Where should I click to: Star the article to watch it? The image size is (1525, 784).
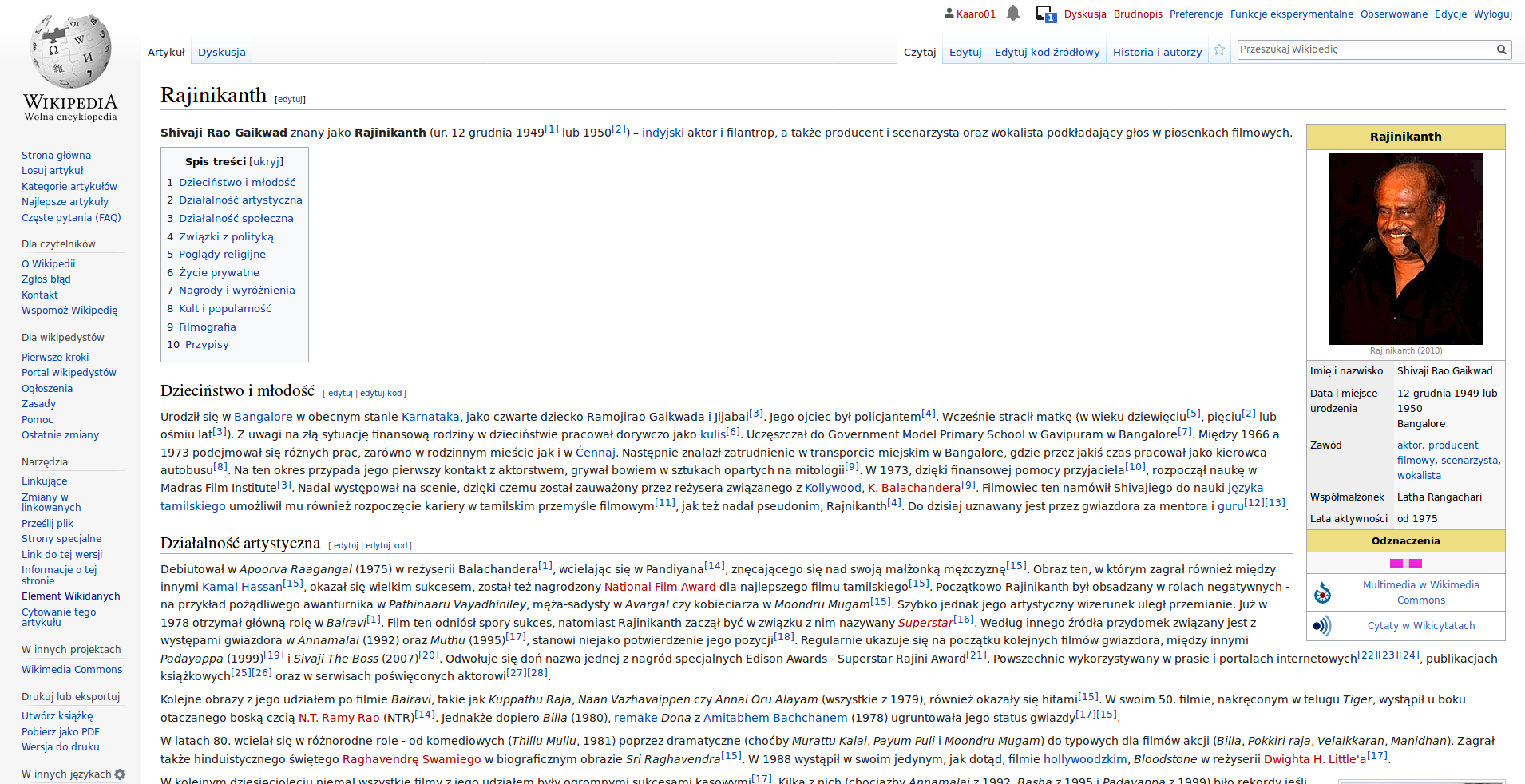(1219, 50)
